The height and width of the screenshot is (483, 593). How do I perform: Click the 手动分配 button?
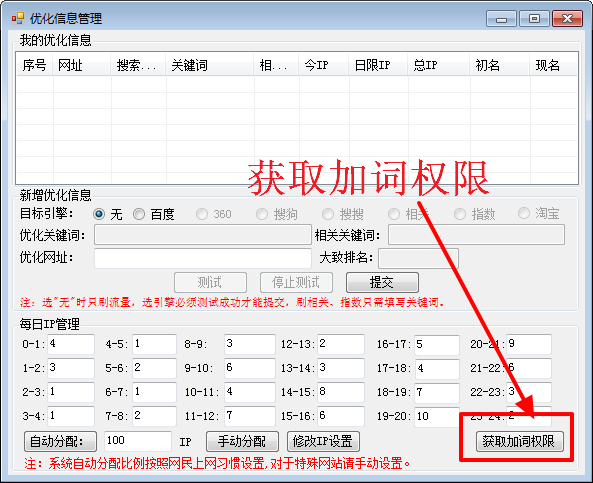(242, 441)
